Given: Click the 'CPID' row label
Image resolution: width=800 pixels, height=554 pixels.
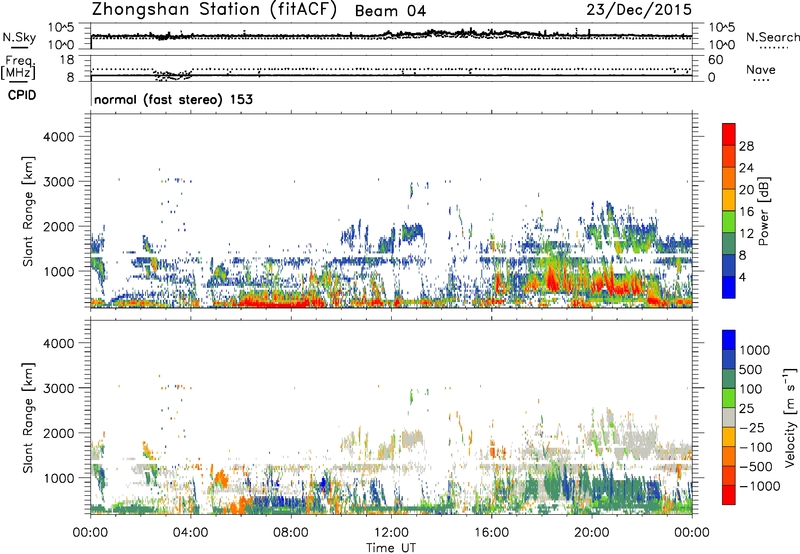Looking at the screenshot, I should 22,95.
